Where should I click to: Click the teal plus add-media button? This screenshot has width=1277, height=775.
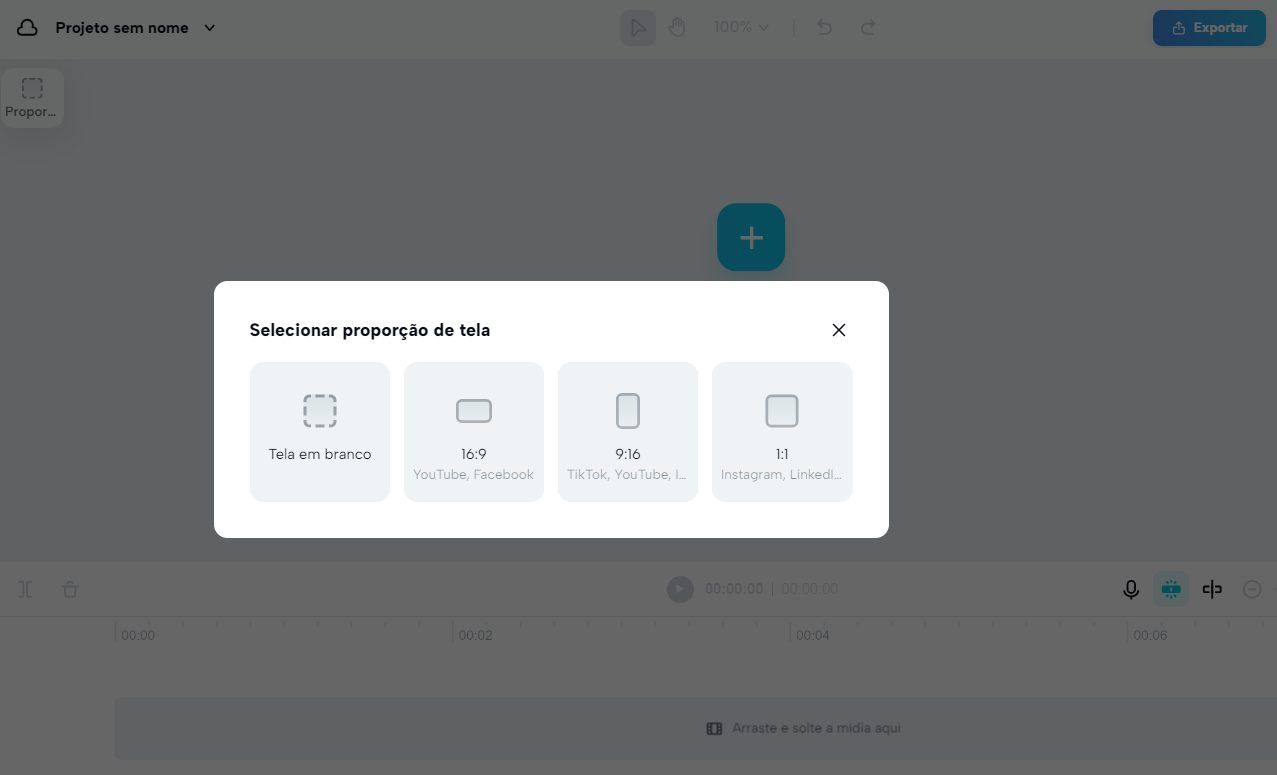pyautogui.click(x=751, y=237)
